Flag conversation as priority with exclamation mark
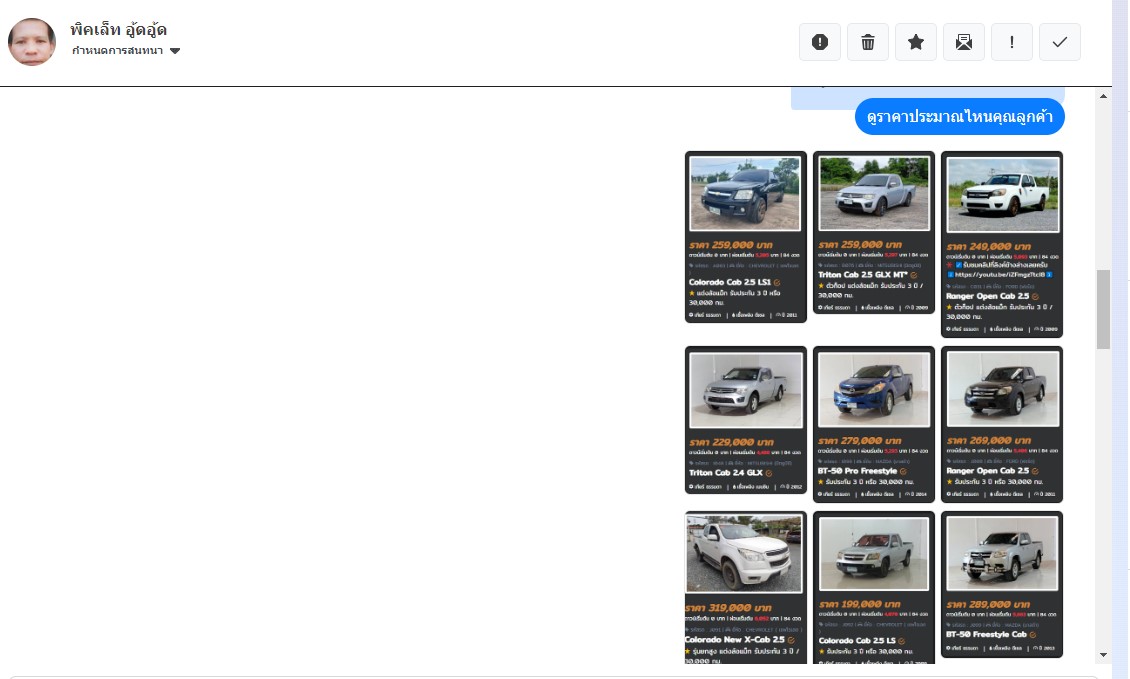The height and width of the screenshot is (679, 1130). point(1012,42)
